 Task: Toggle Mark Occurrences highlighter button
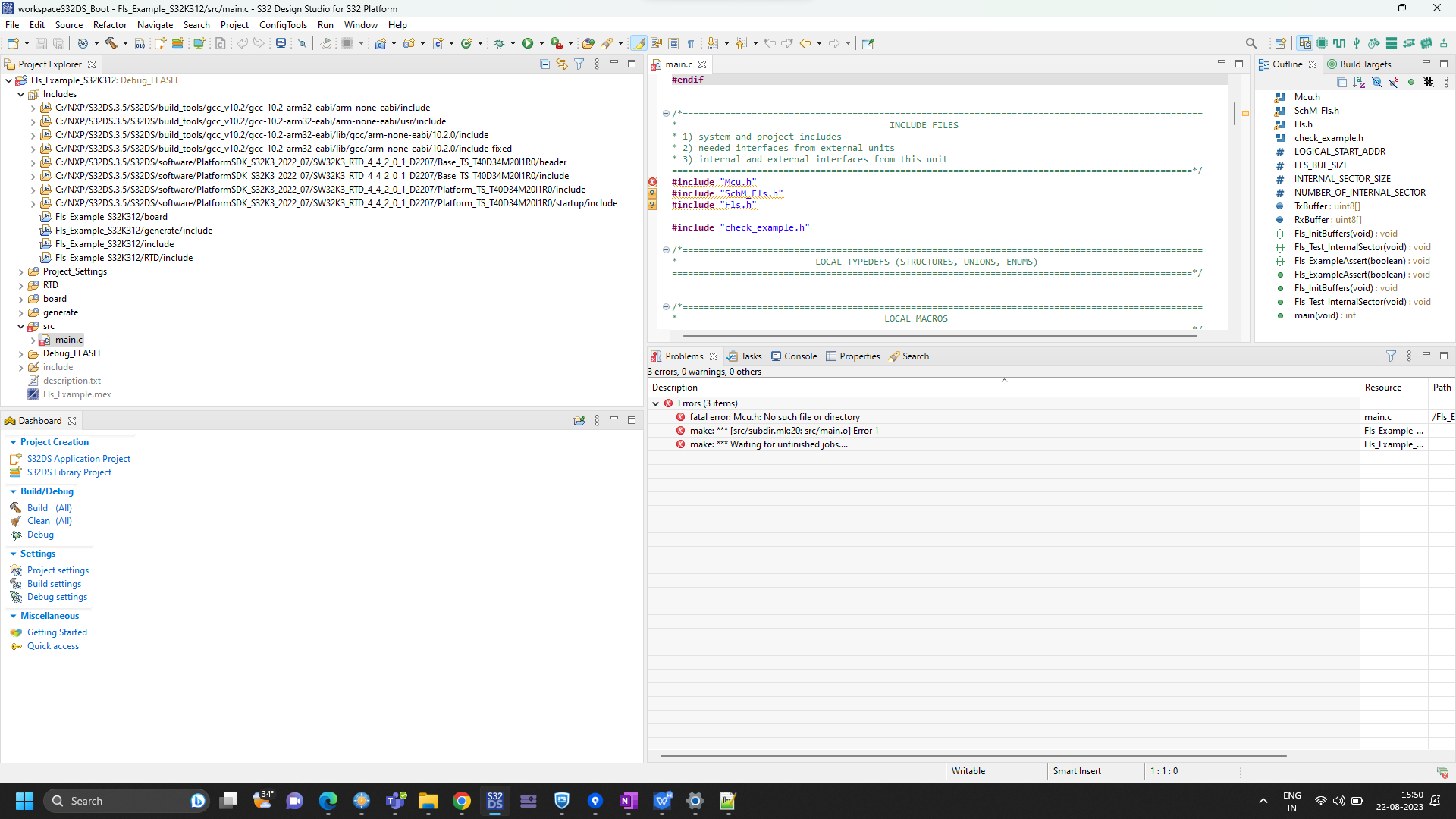click(639, 43)
